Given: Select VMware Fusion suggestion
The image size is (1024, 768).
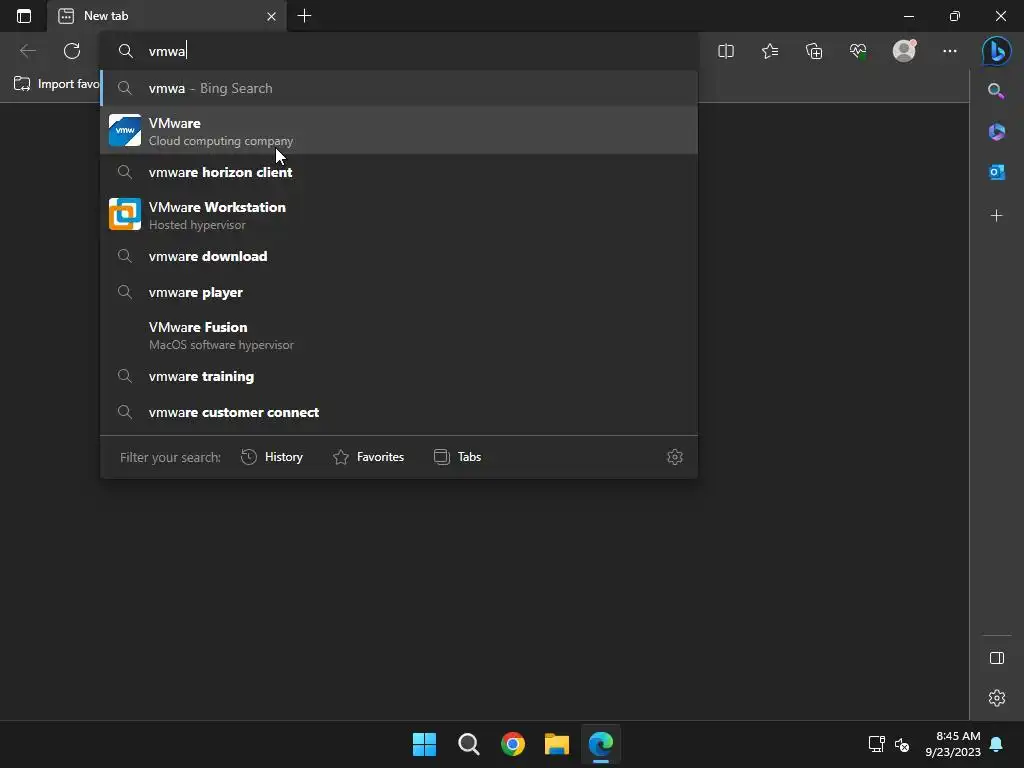Looking at the screenshot, I should coord(399,335).
